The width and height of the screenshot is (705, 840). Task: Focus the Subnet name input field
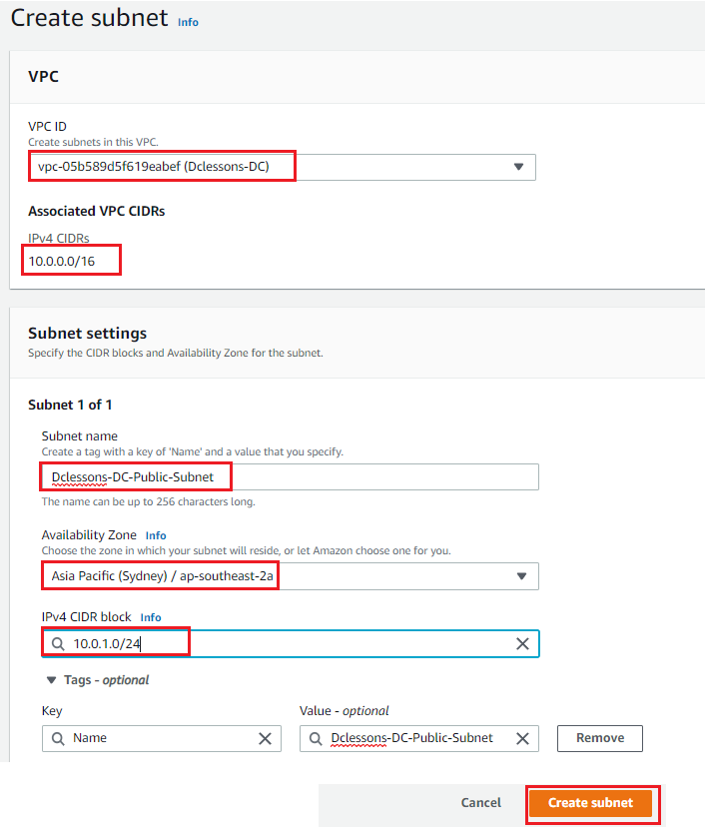click(x=290, y=477)
